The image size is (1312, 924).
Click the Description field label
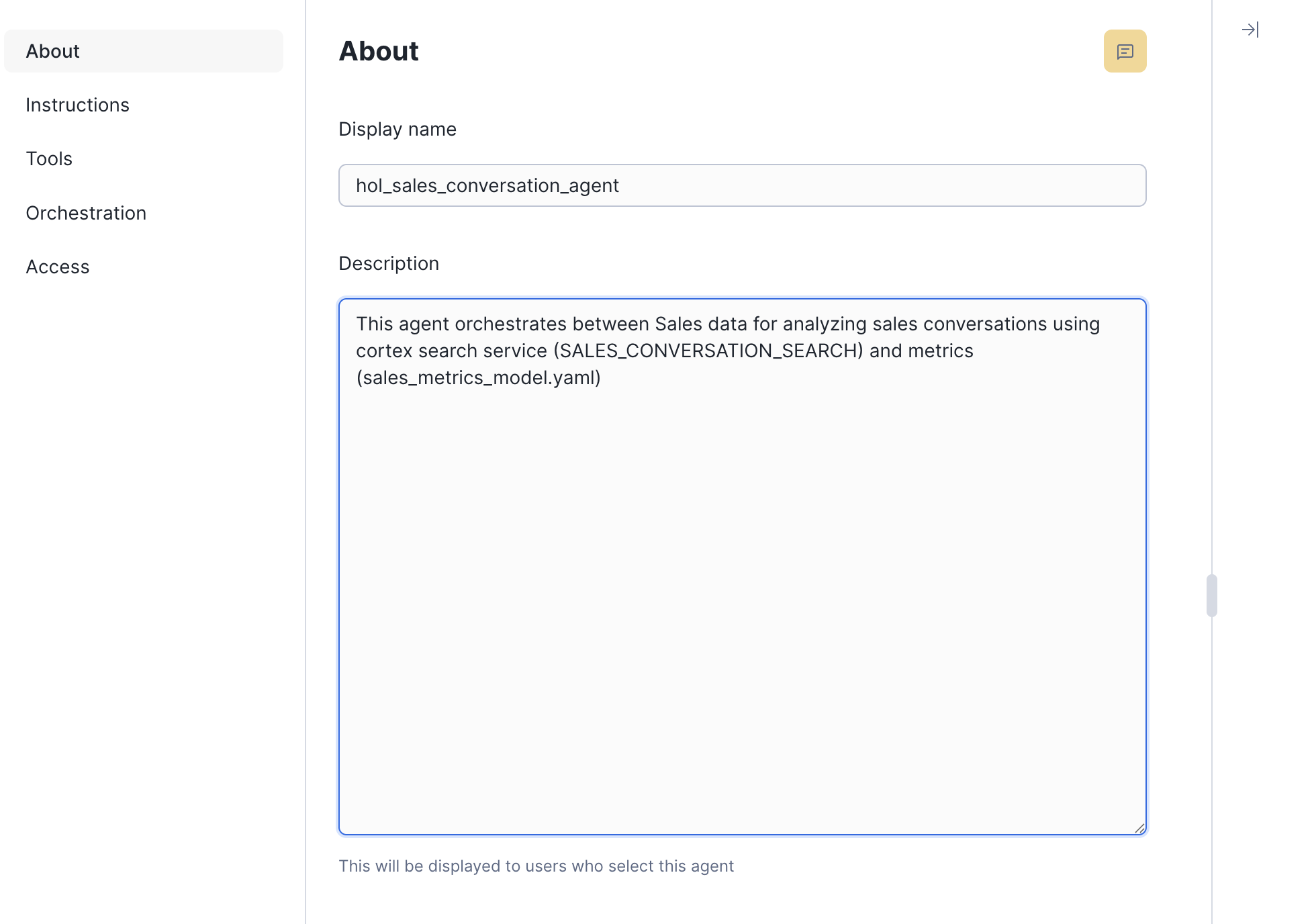pos(389,263)
